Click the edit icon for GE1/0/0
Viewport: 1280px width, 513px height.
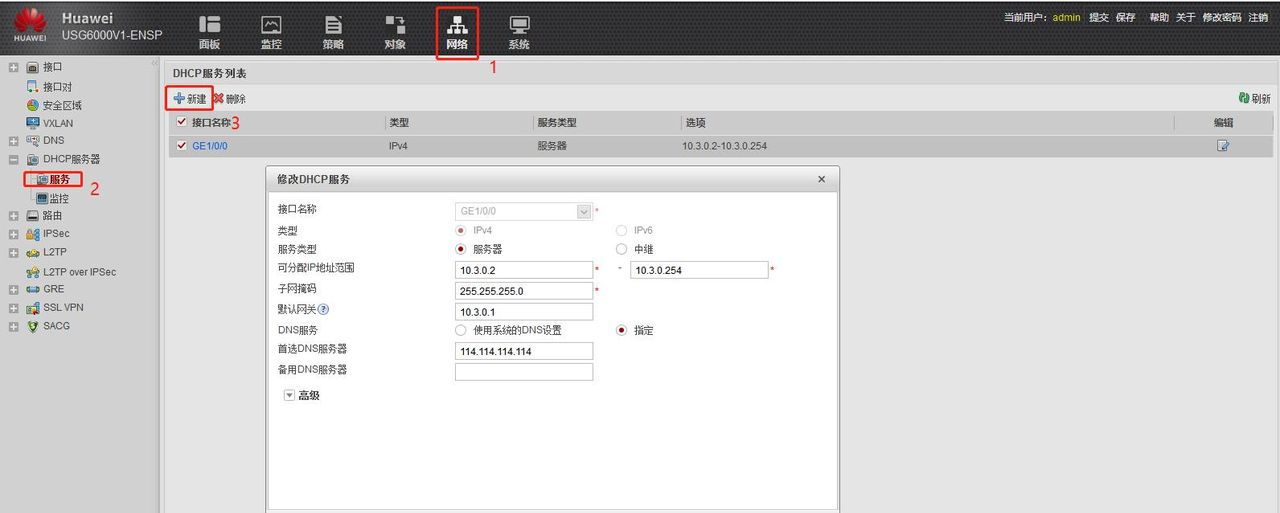[1223, 146]
